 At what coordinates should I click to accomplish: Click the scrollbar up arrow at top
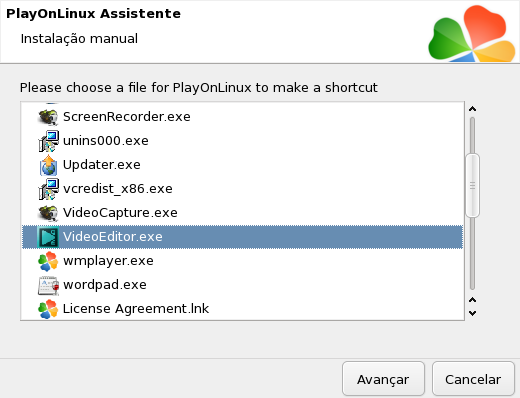point(472,109)
